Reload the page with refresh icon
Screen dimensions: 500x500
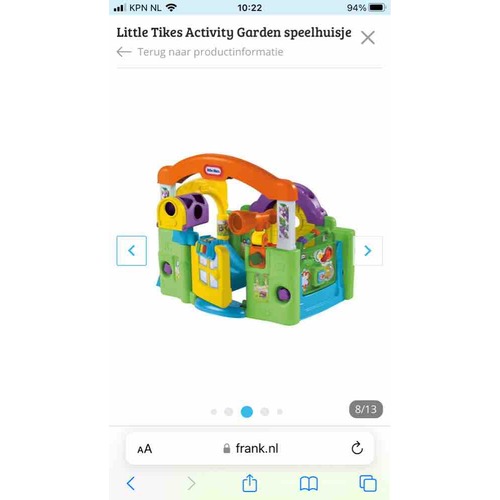tap(357, 448)
